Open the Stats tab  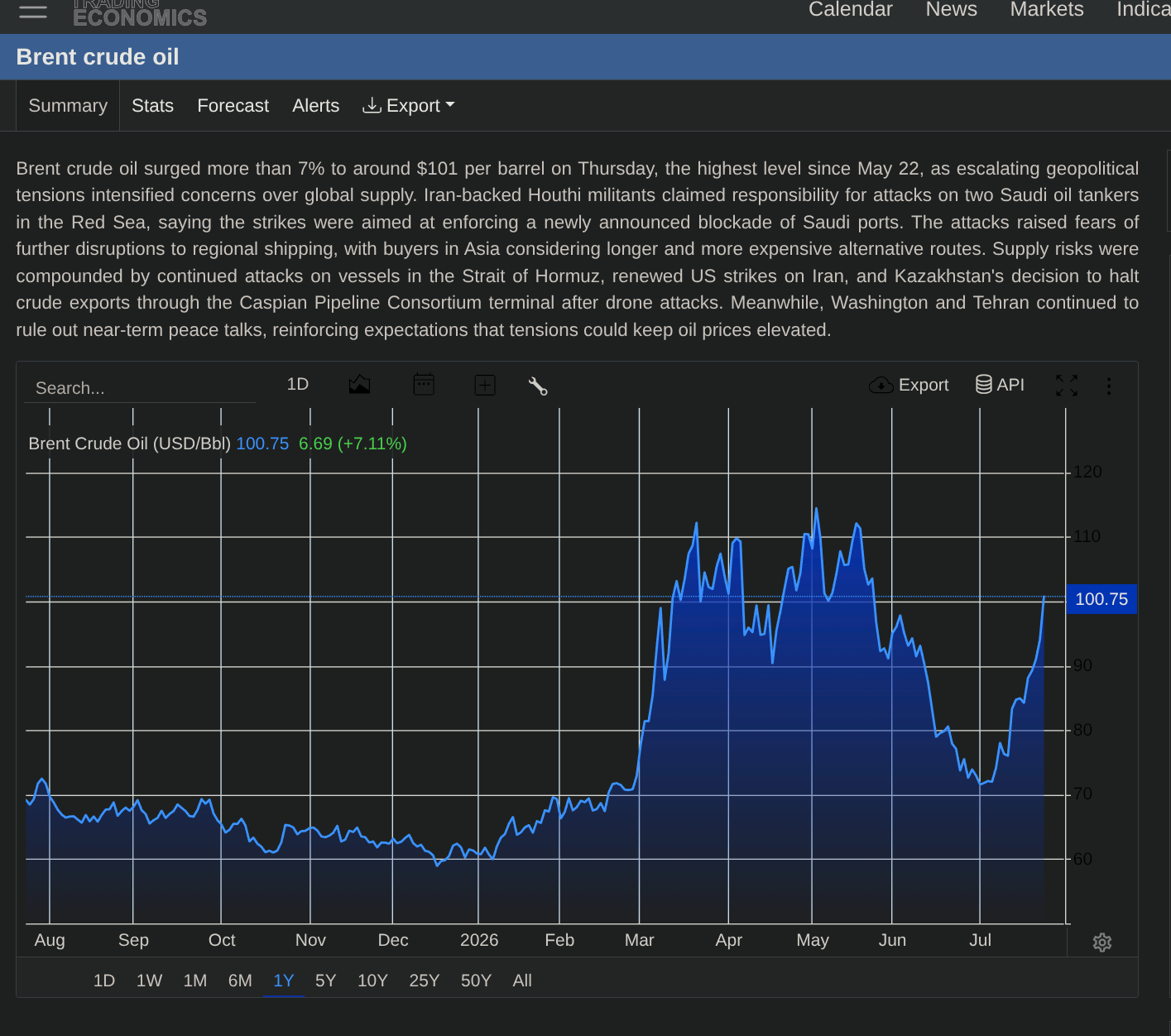click(152, 106)
